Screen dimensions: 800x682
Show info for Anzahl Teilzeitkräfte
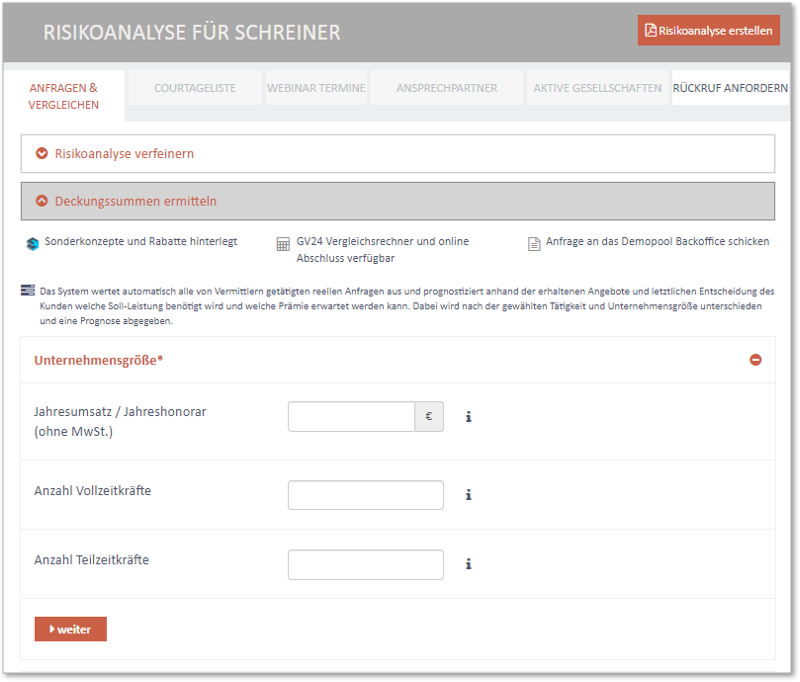(x=468, y=564)
